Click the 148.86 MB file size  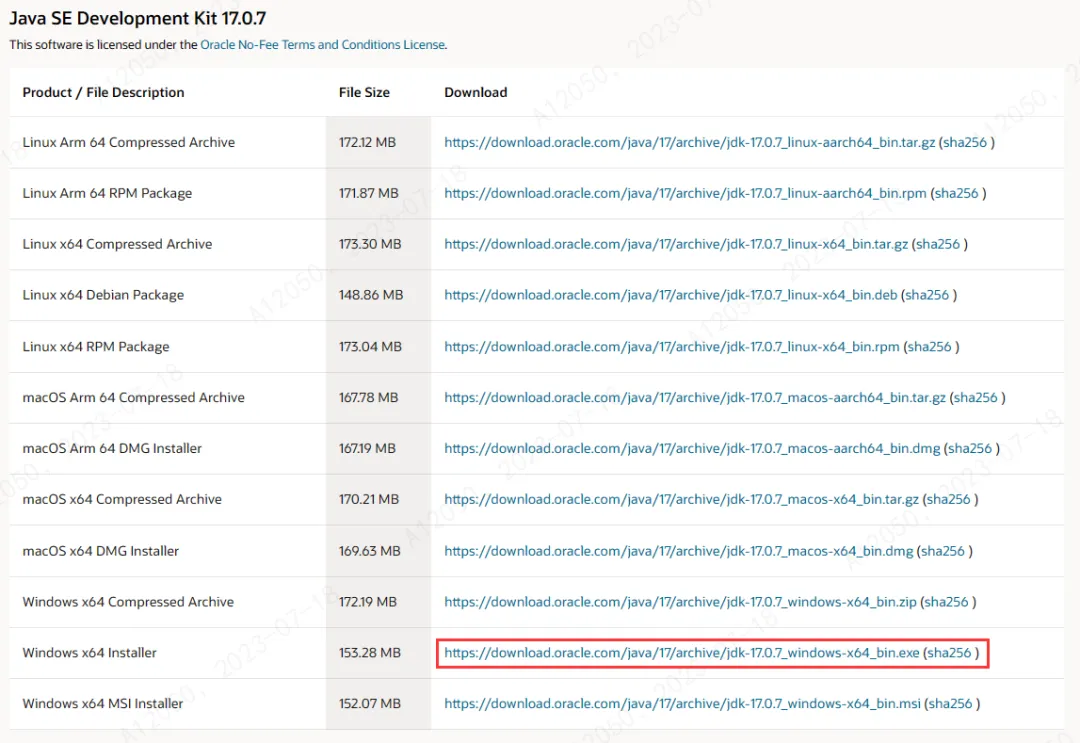point(371,295)
